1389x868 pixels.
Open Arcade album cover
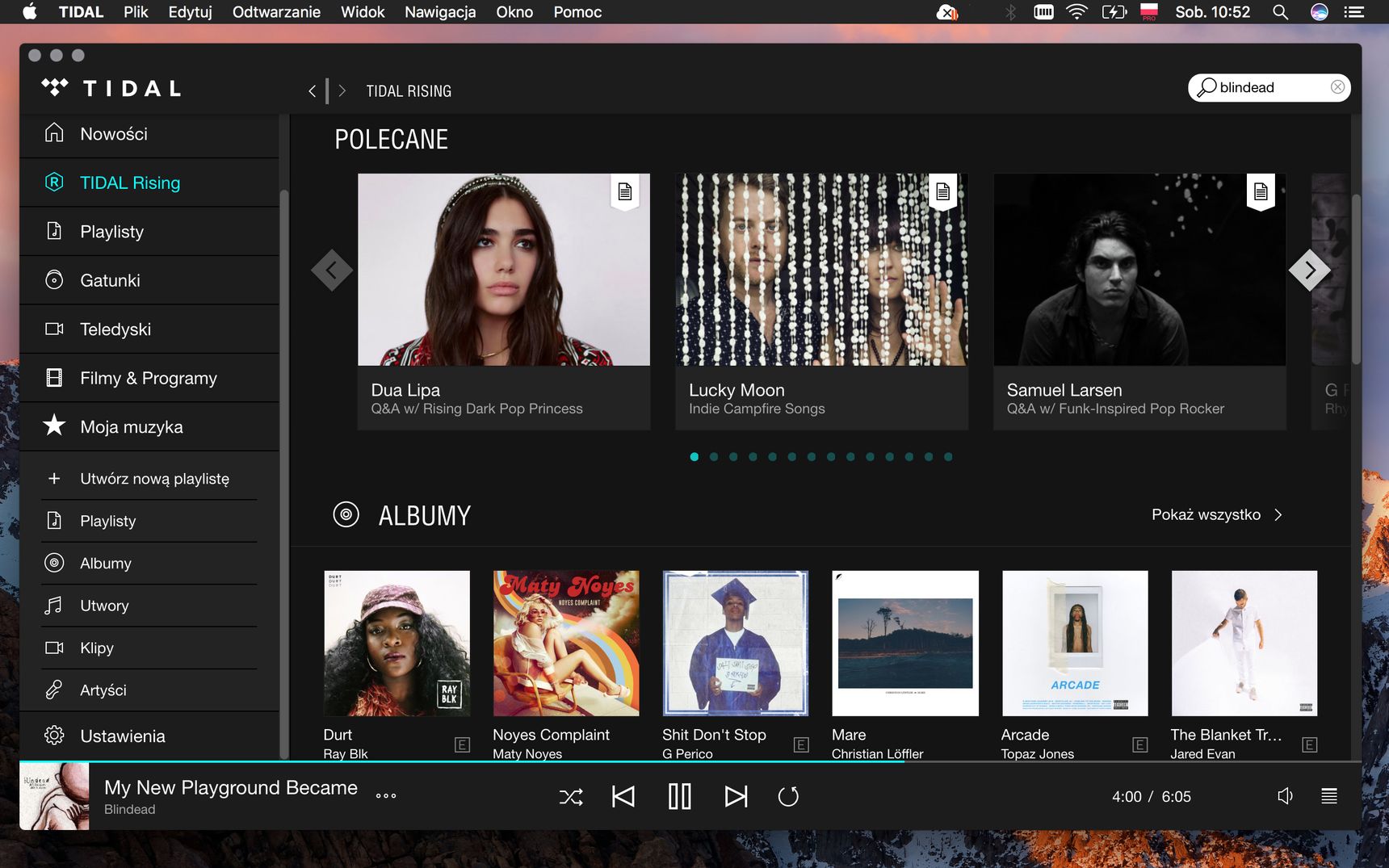point(1075,644)
